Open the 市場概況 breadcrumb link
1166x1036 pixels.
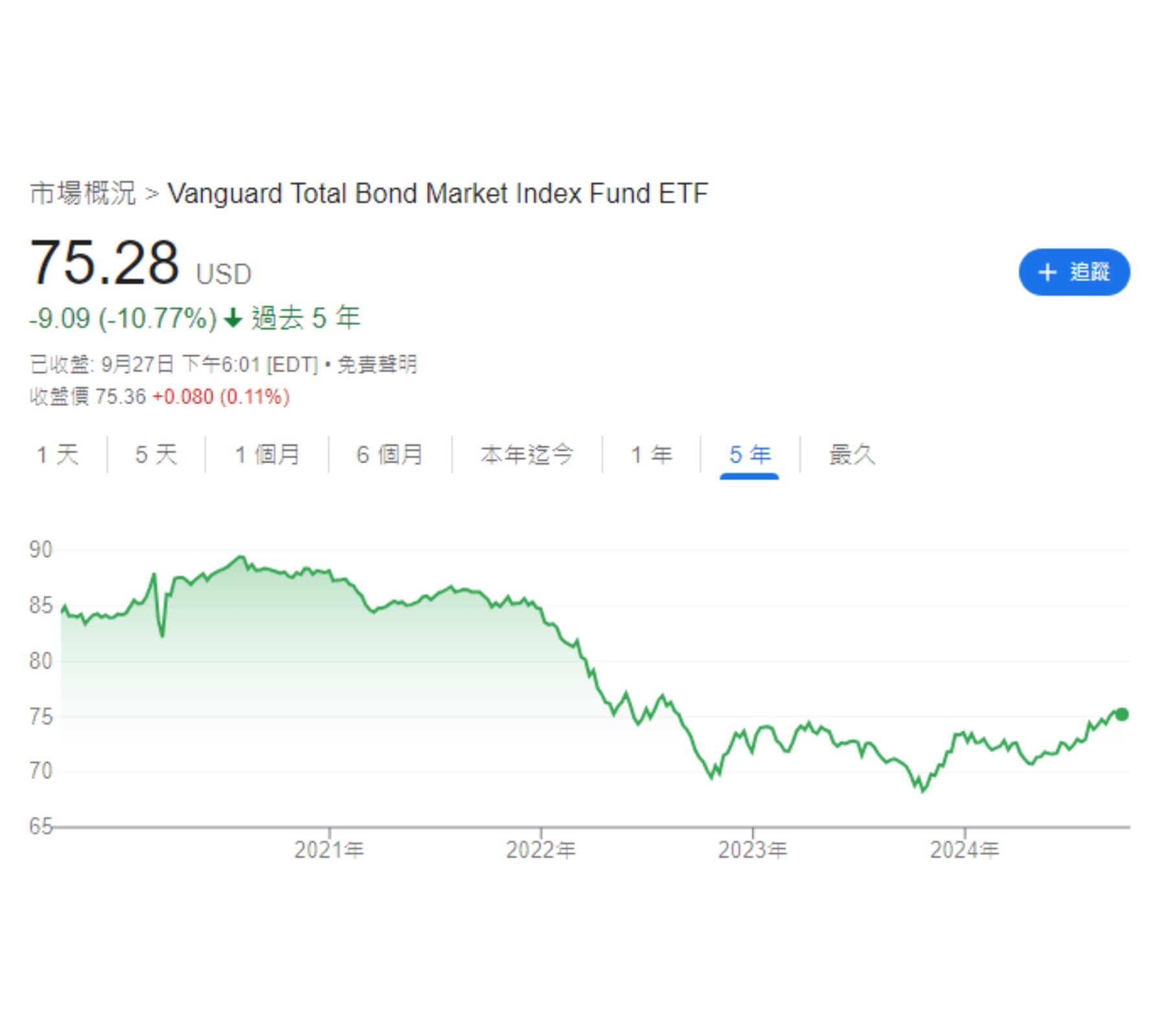83,192
